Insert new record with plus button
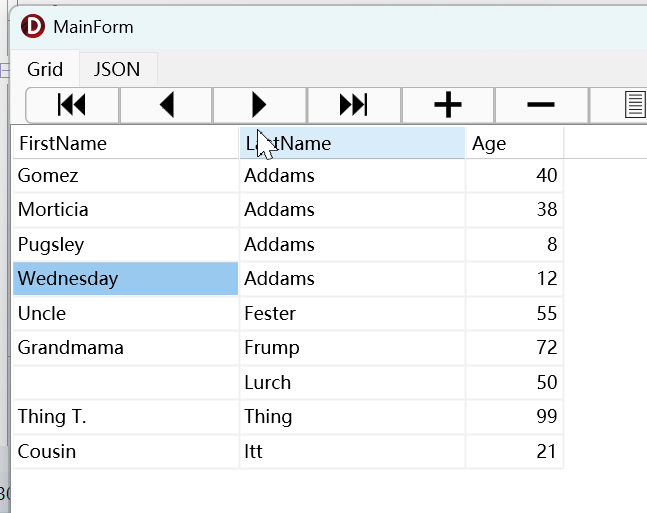Screen dimensions: 647x513 [x=447, y=104]
